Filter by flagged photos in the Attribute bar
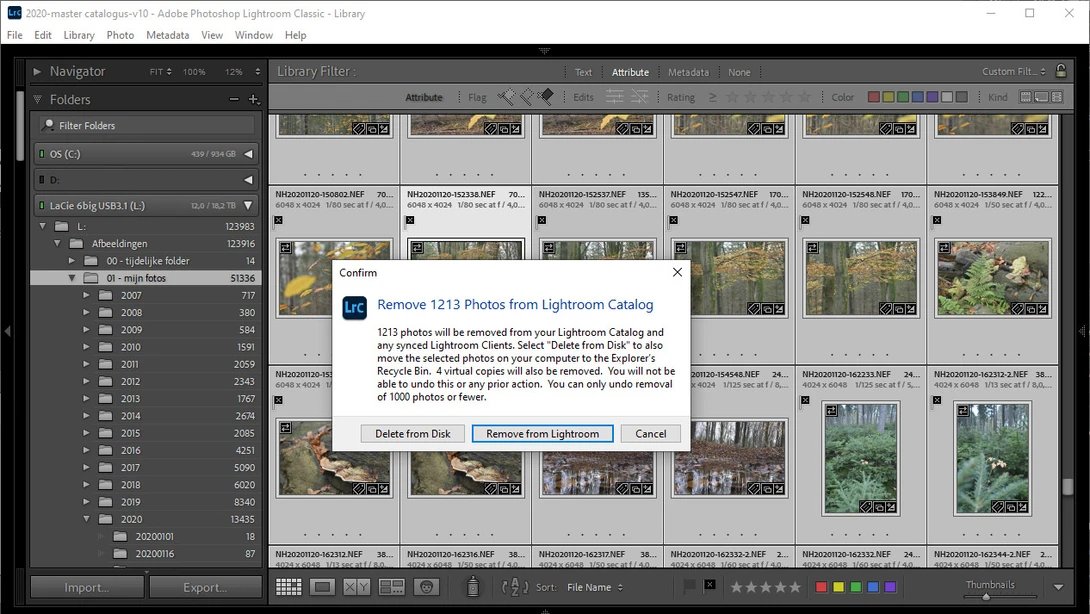 [506, 97]
